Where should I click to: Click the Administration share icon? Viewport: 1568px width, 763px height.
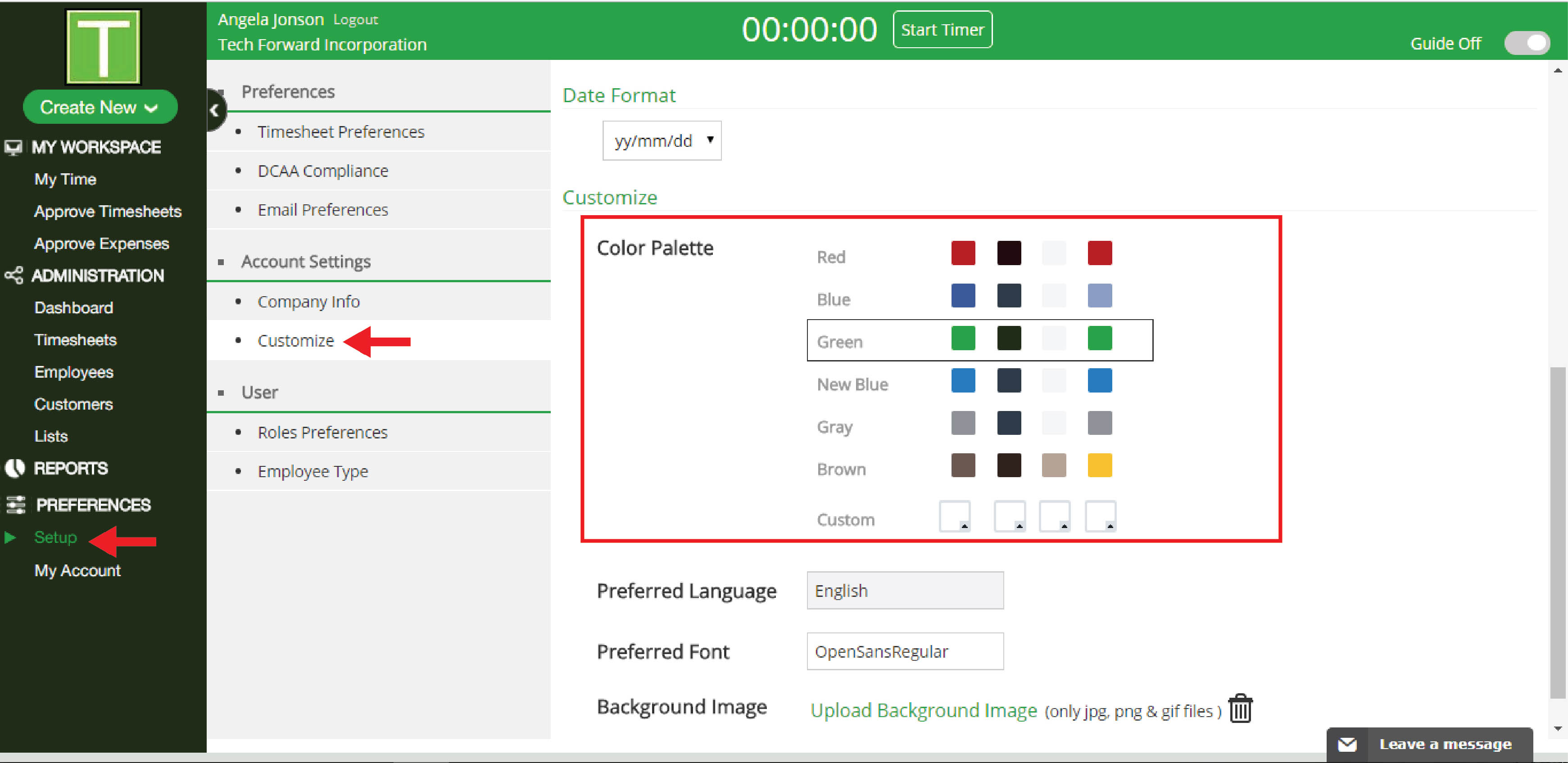14,275
